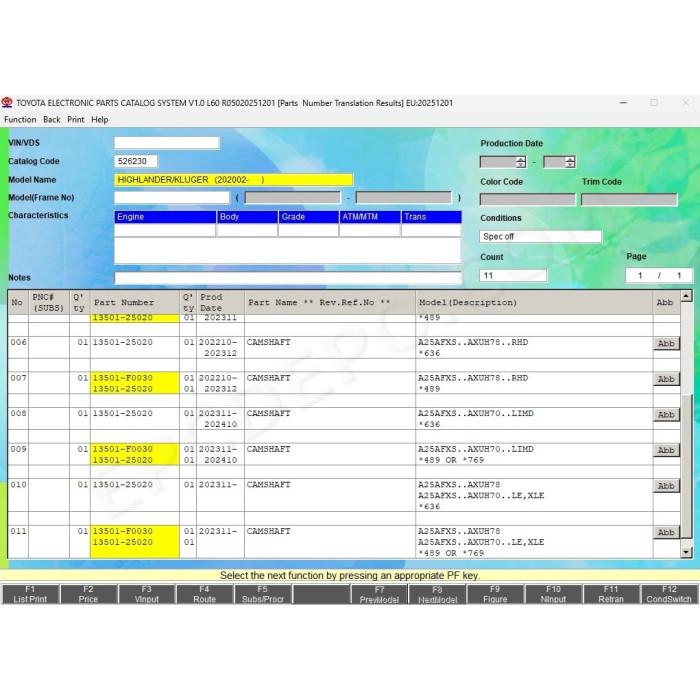Screen dimensions: 700x700
Task: Click the Model Name field HIGHLANDER/KLUGER
Action: (233, 180)
